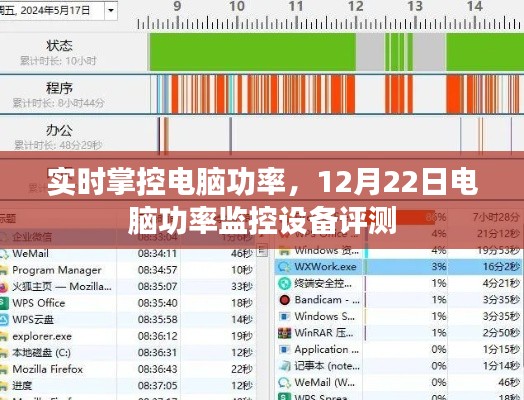
Task: Click the WPS云盘 cloud icon
Action: coord(3,320)
